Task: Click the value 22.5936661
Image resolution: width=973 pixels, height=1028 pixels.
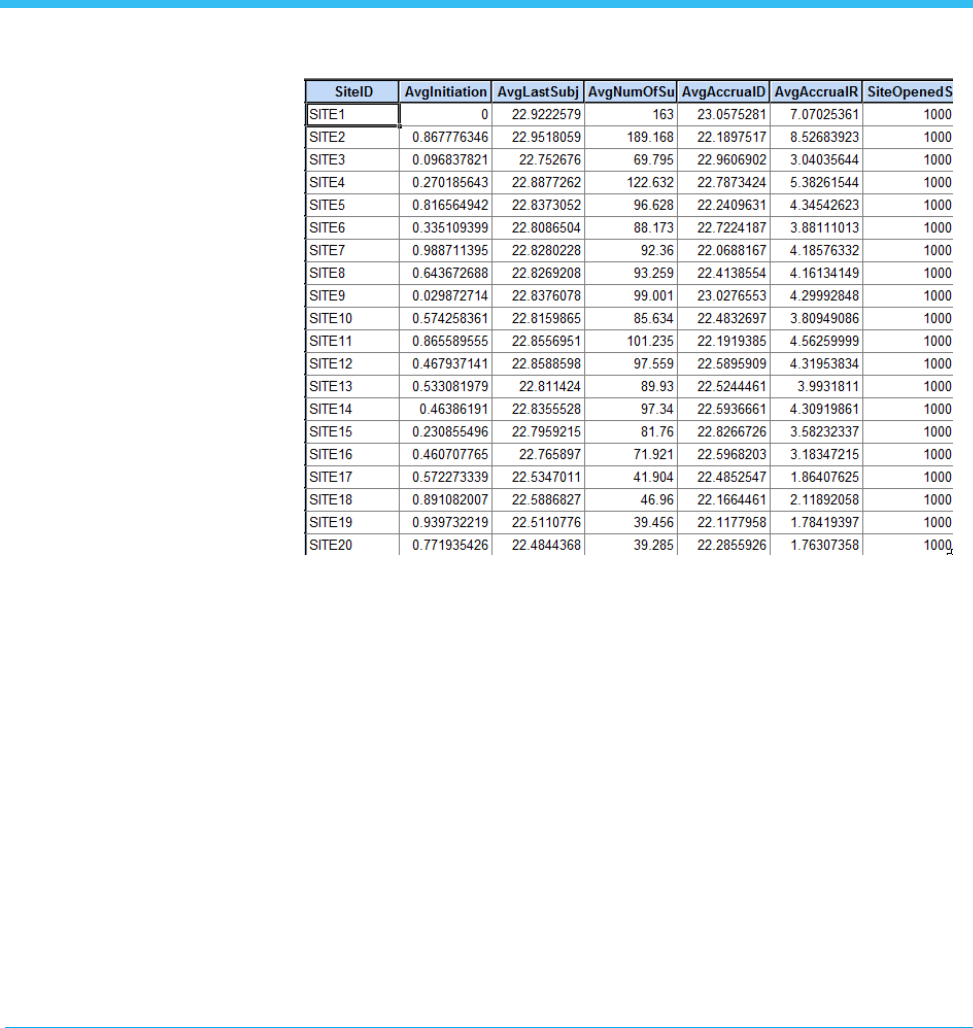Action: click(732, 409)
